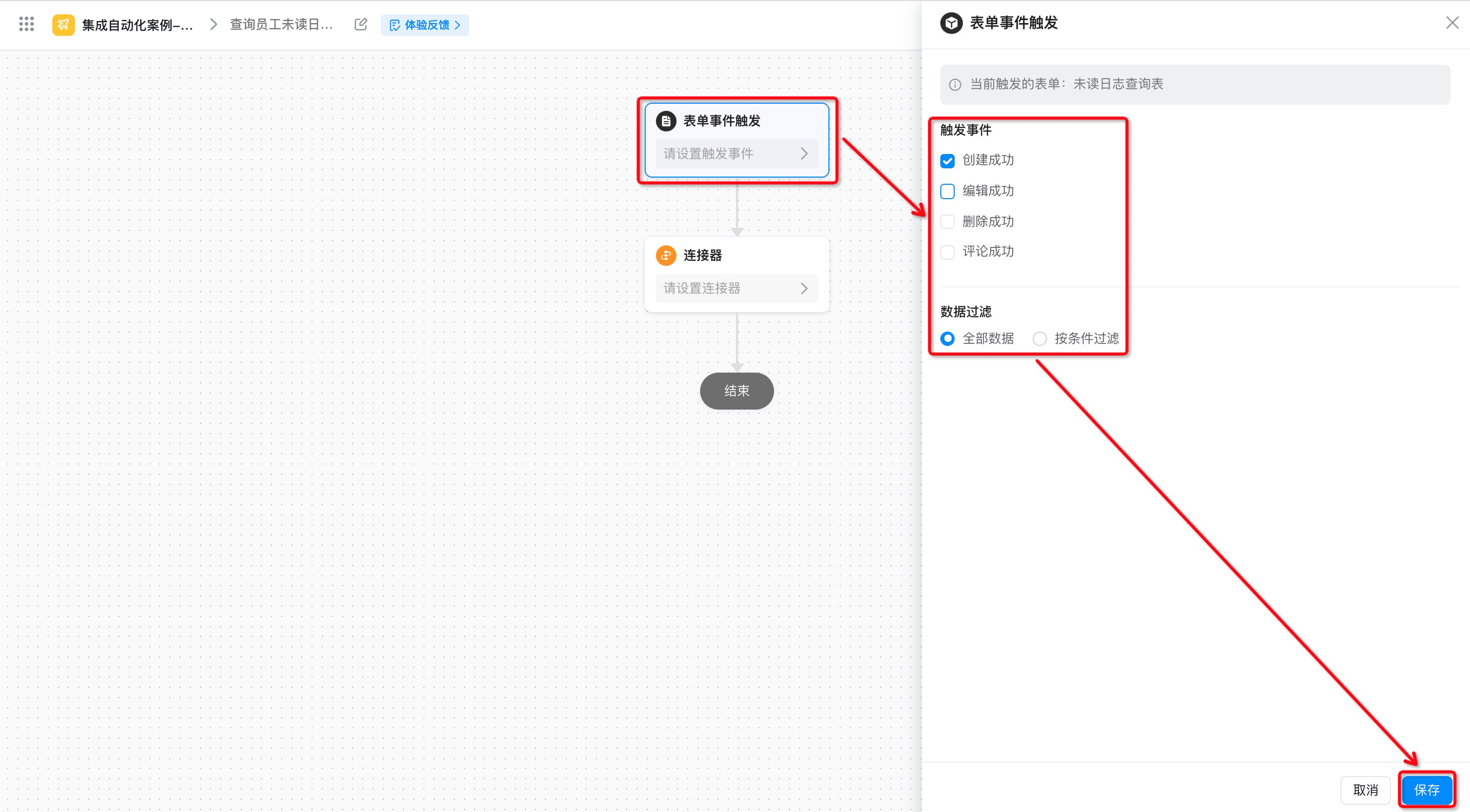Image resolution: width=1470 pixels, height=812 pixels.
Task: Check the 编辑成功 checkbox
Action: pos(947,191)
